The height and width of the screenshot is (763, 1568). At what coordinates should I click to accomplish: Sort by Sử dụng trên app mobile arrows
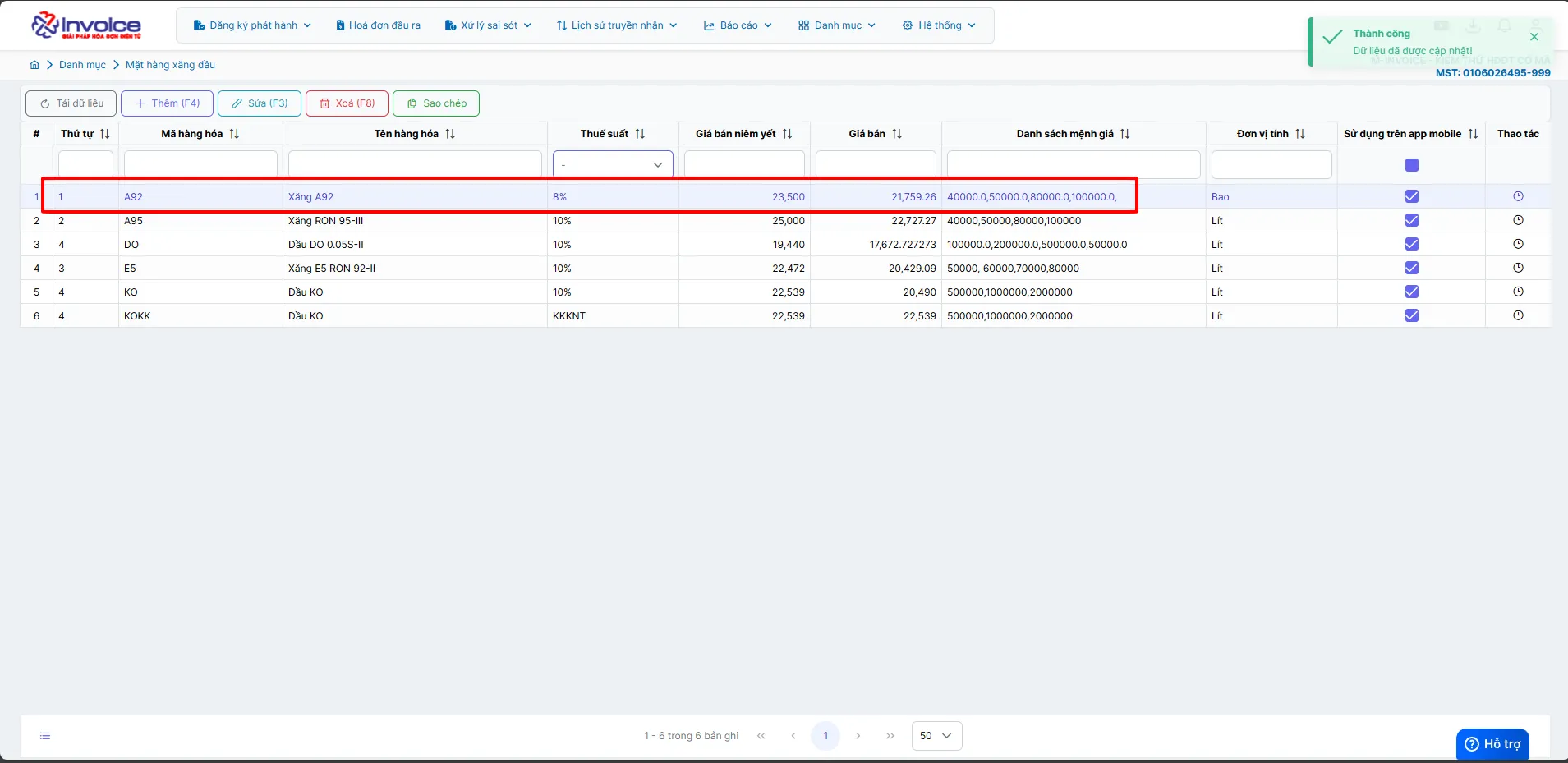[x=1473, y=134]
